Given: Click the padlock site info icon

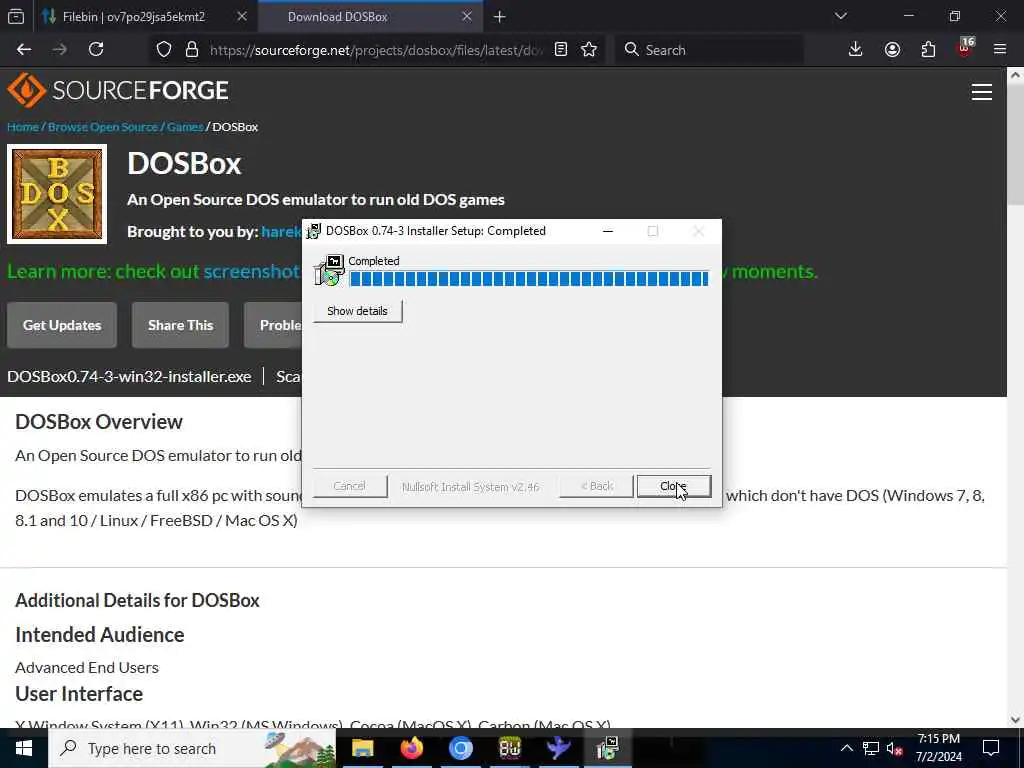Looking at the screenshot, I should 192,50.
